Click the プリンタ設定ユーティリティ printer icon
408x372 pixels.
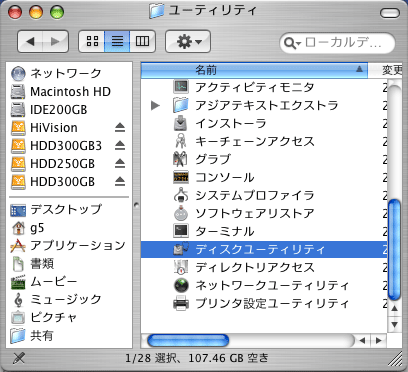[x=181, y=303]
